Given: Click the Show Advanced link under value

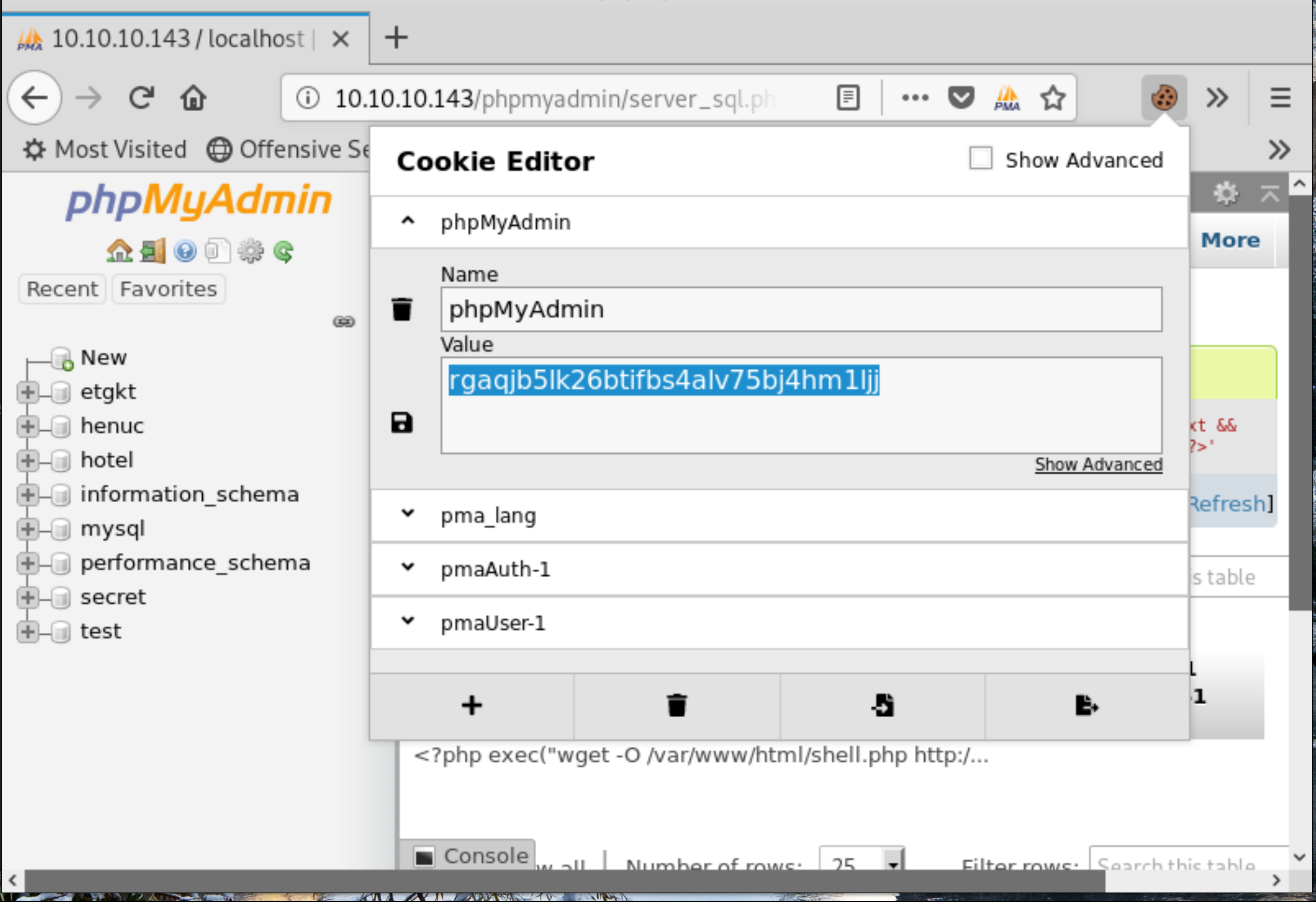Looking at the screenshot, I should (x=1098, y=464).
